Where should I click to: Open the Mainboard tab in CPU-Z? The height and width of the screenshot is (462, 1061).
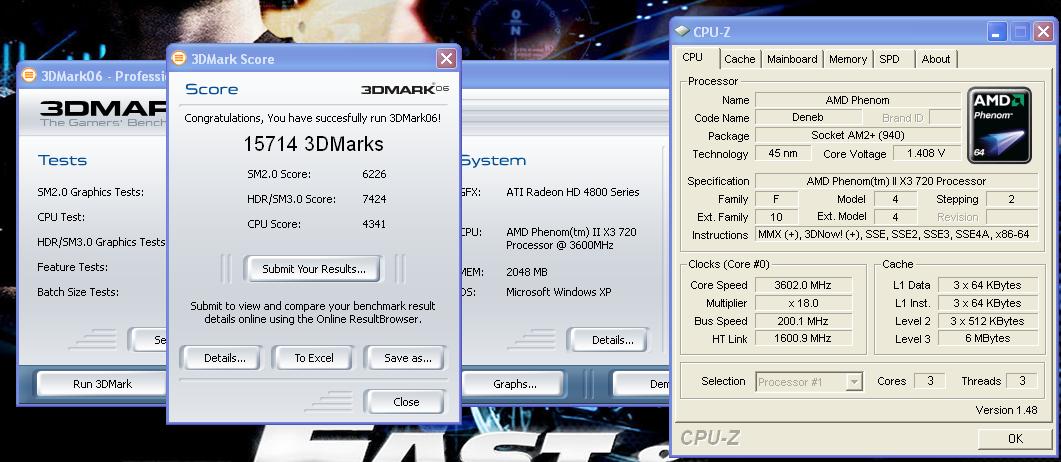[x=792, y=59]
